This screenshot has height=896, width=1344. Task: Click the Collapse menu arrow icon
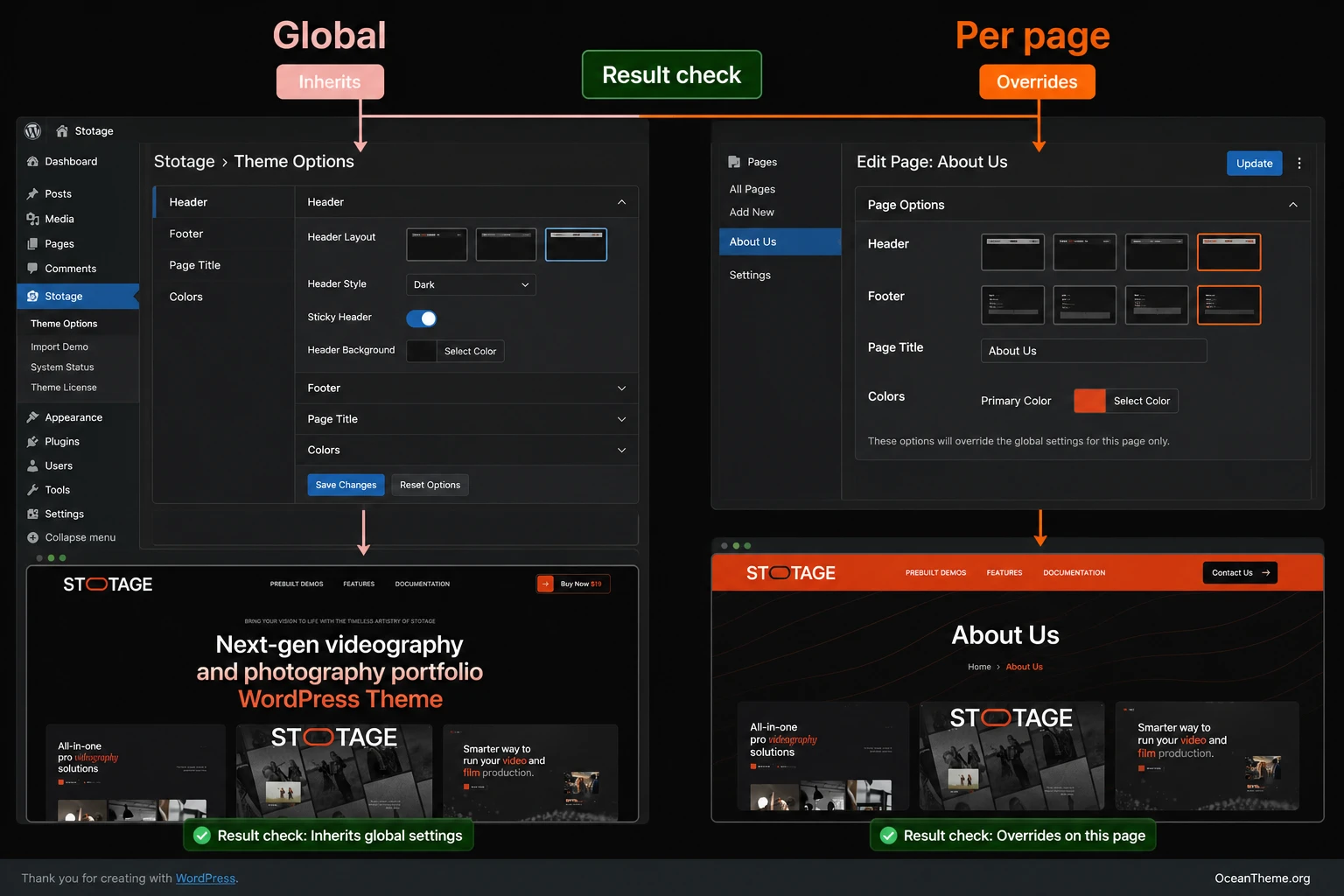pyautogui.click(x=32, y=538)
